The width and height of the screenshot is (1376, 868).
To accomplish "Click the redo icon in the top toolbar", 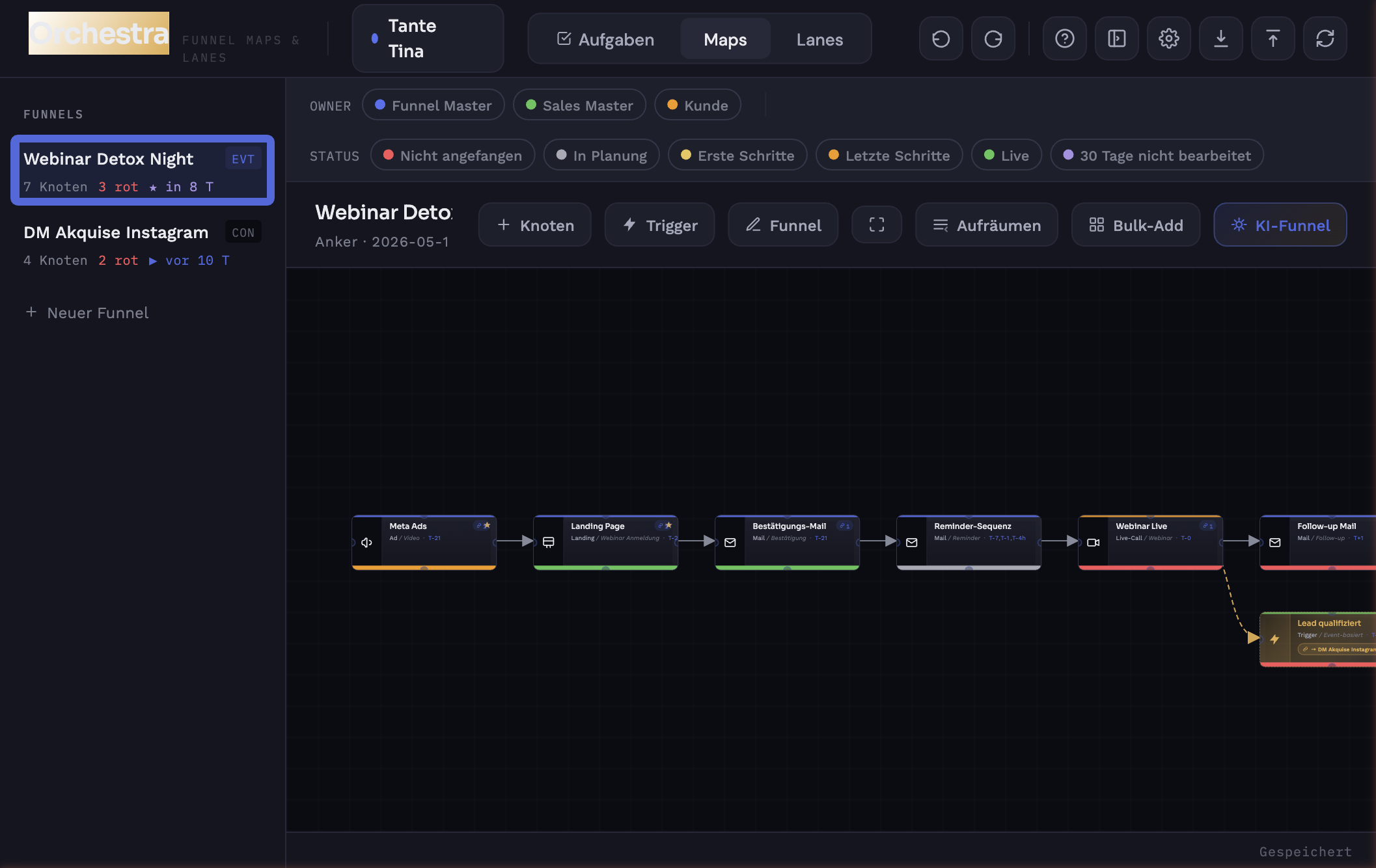I will tap(993, 39).
